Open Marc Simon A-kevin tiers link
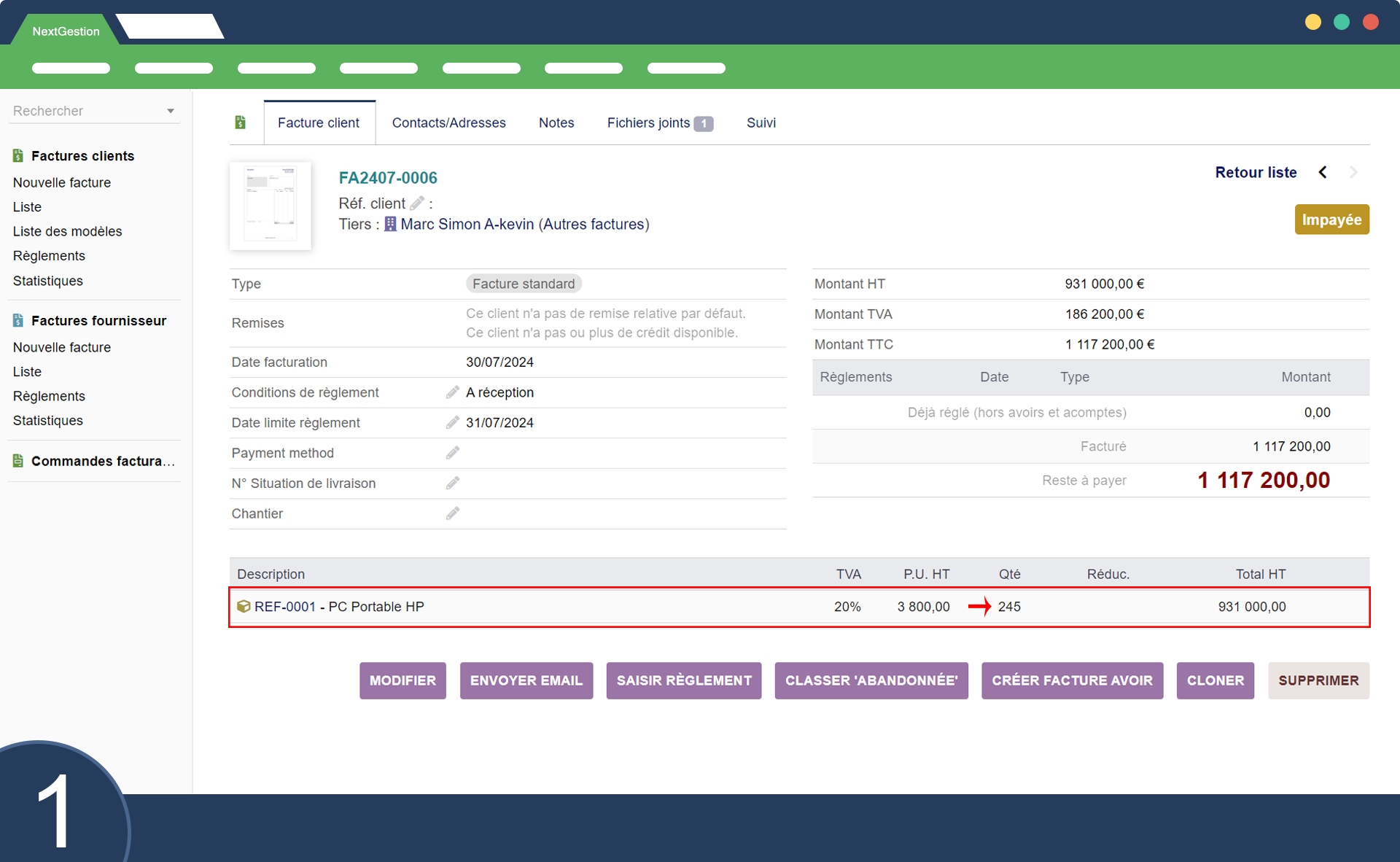Viewport: 1400px width, 862px height. [x=467, y=224]
